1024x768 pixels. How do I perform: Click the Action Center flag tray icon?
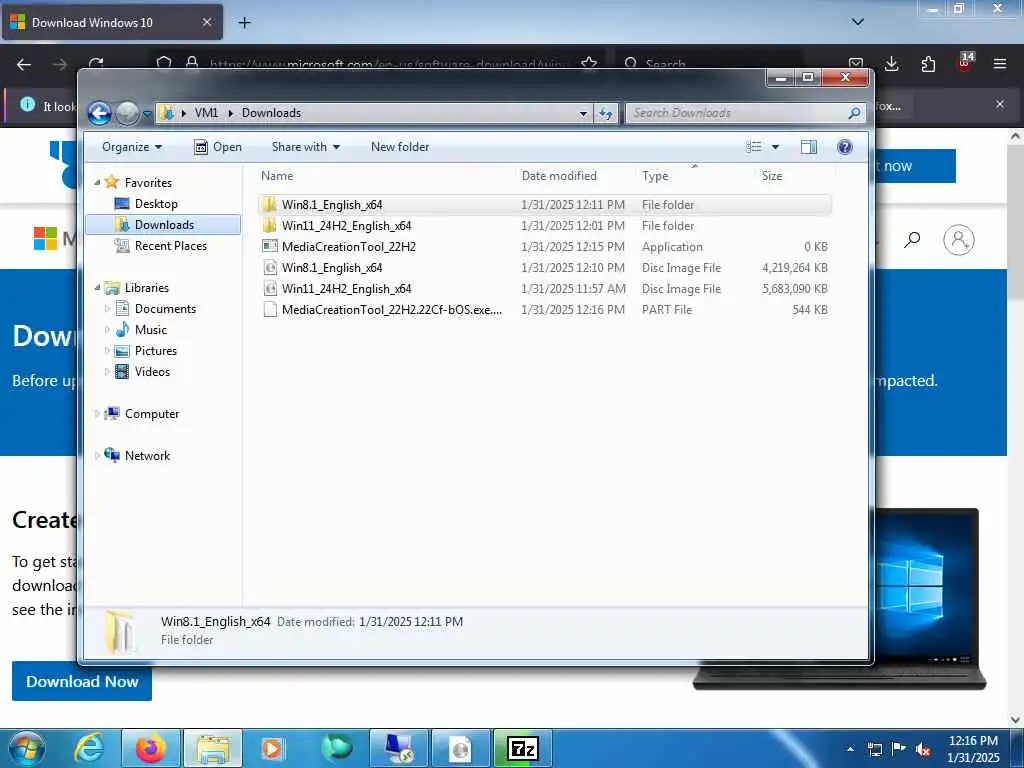coord(898,749)
